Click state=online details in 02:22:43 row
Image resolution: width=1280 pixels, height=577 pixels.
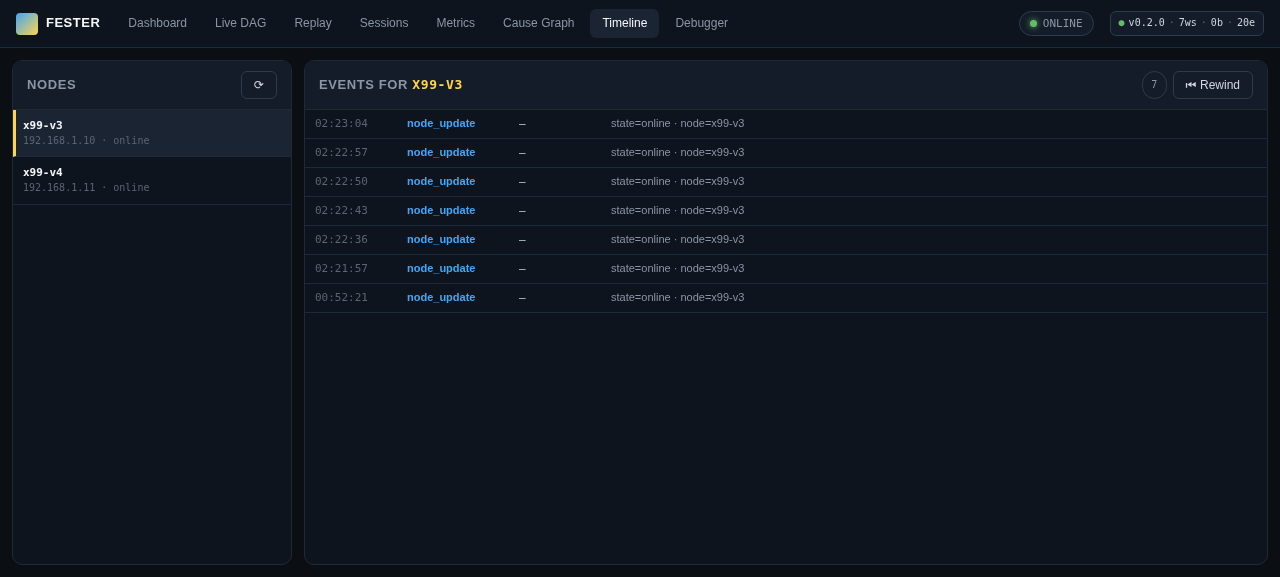(x=678, y=211)
